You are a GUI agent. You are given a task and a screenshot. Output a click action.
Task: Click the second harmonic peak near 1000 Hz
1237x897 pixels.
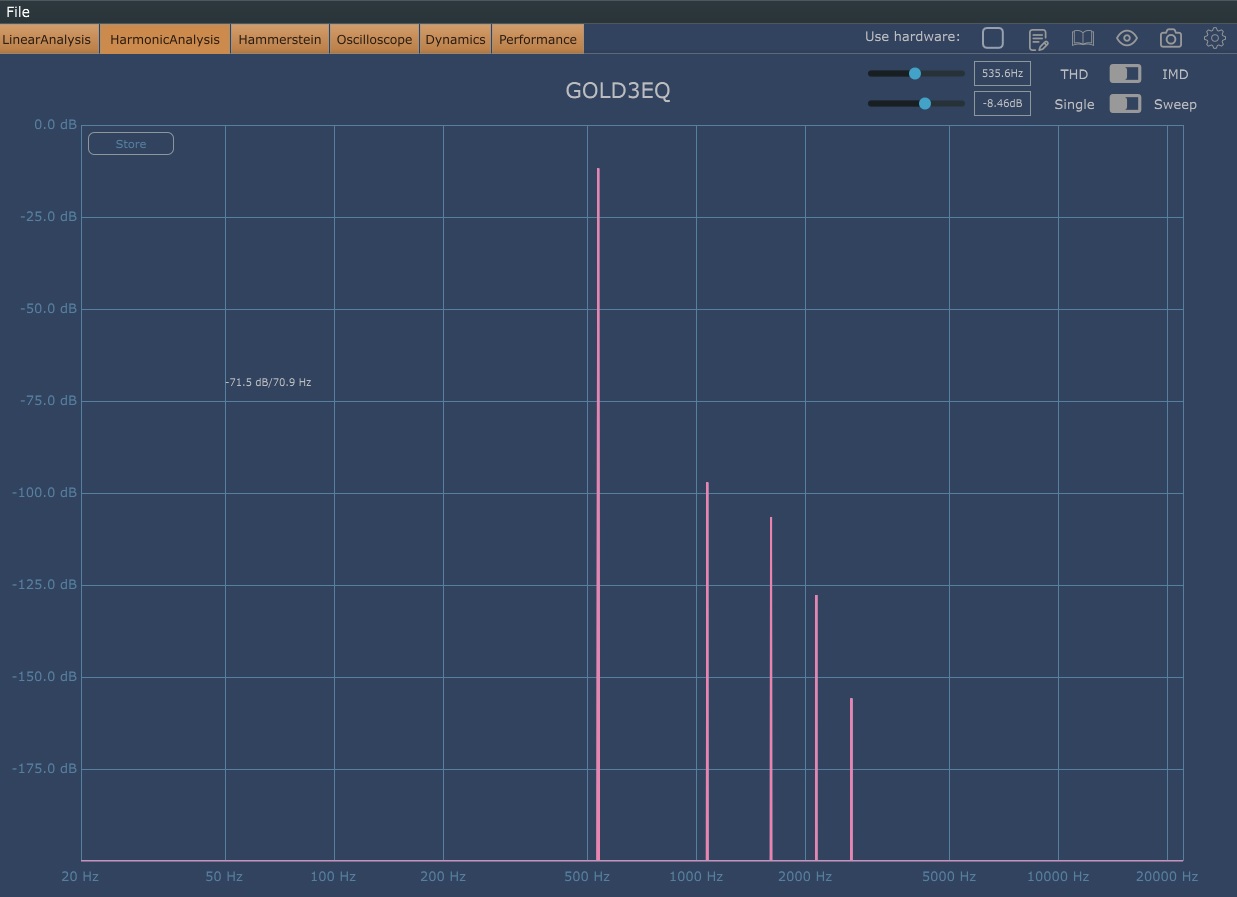click(707, 671)
